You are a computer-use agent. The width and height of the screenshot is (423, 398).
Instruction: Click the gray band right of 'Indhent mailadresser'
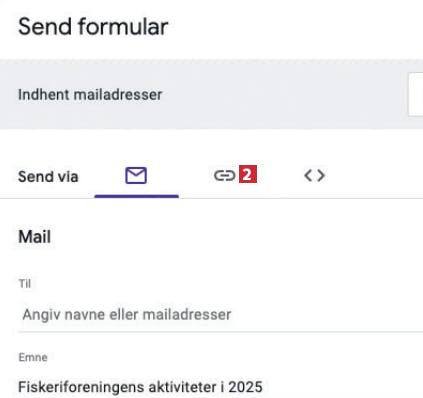click(283, 95)
